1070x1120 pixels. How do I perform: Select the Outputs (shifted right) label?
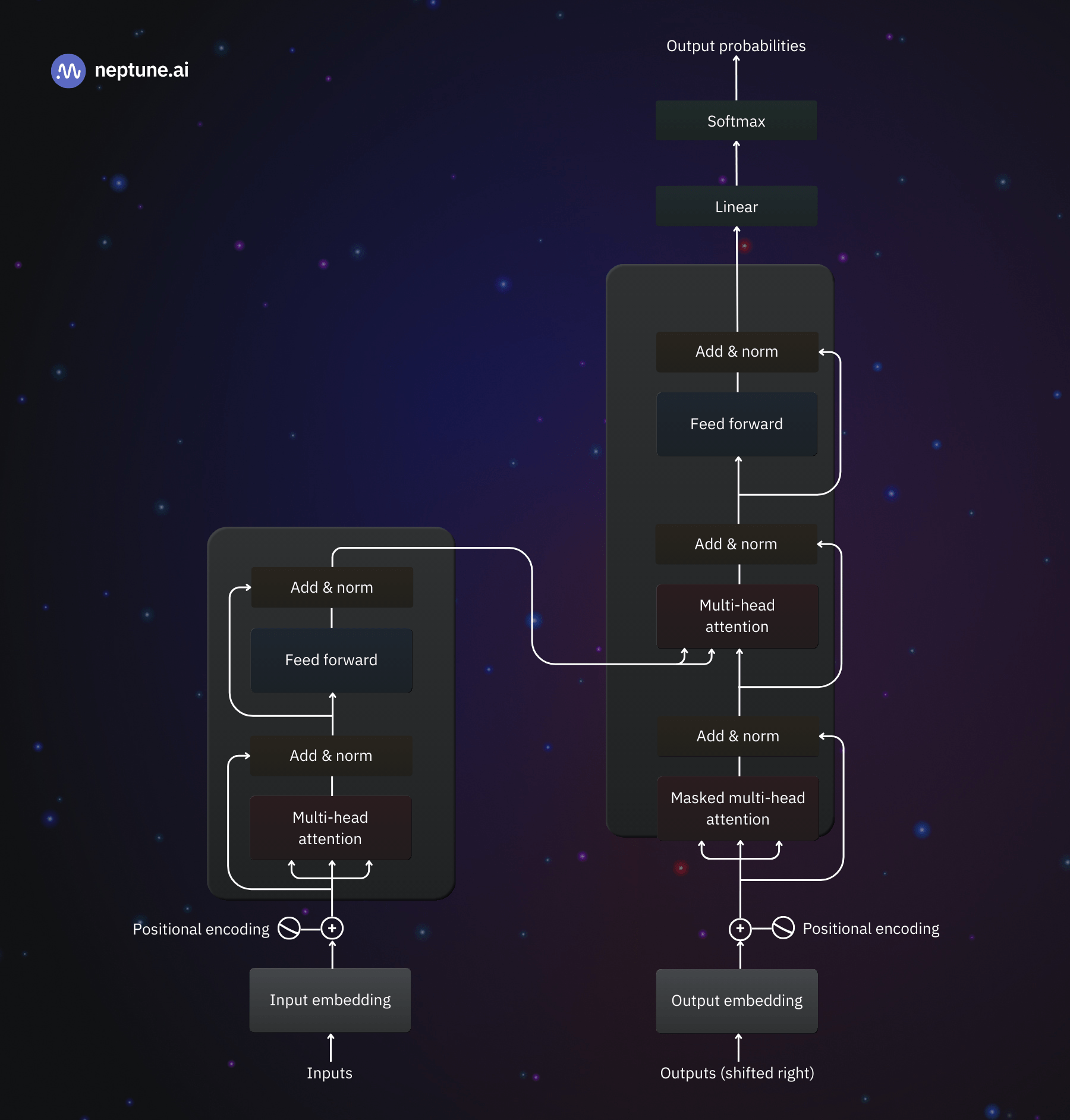pos(738,1073)
